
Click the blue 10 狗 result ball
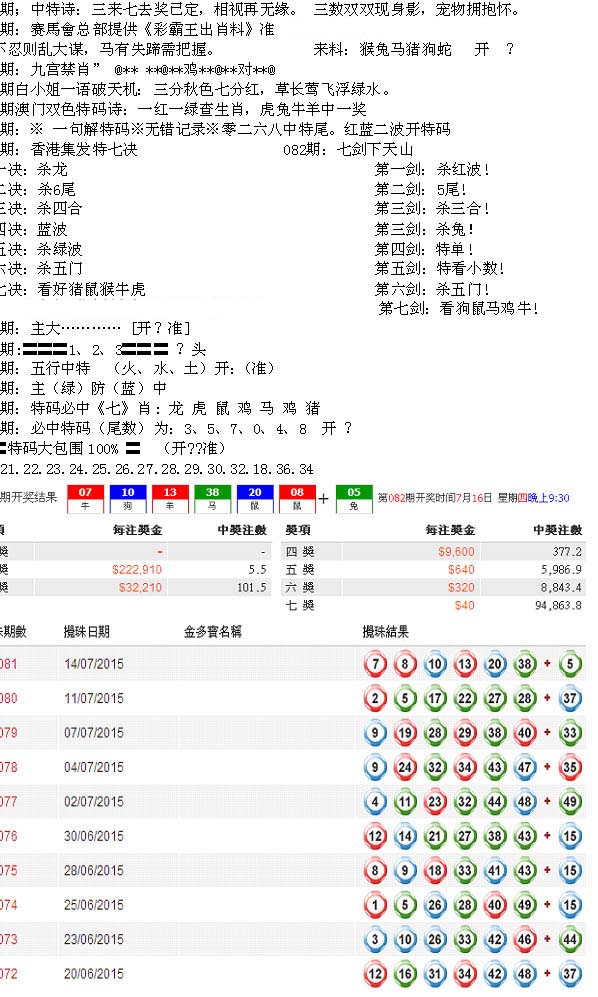[x=127, y=498]
